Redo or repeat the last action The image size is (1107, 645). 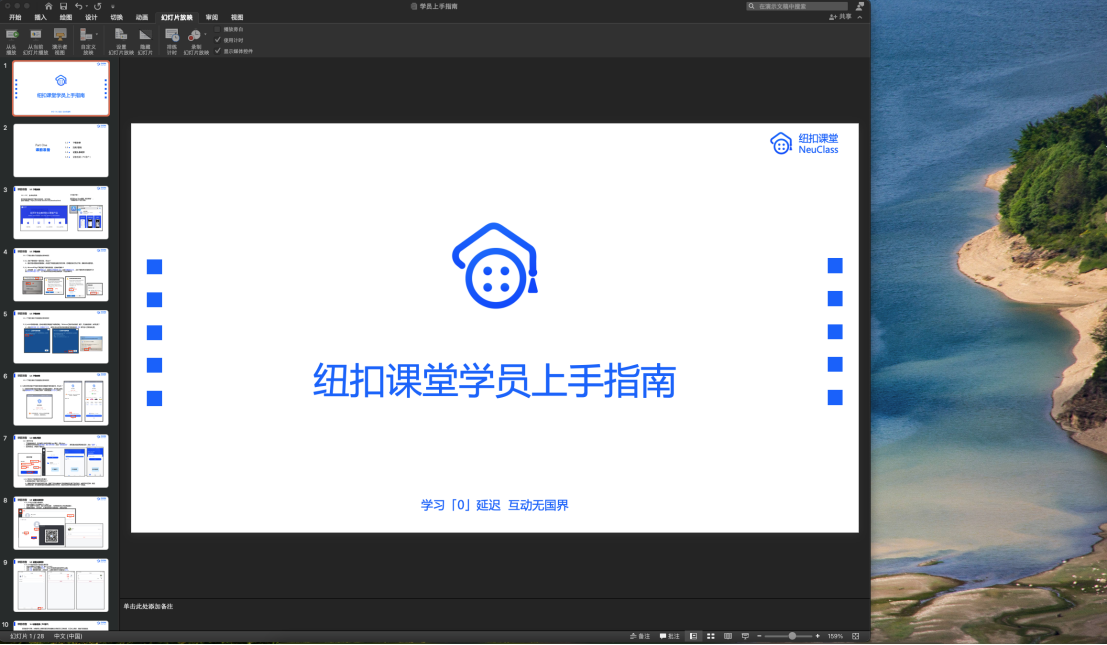click(98, 6)
